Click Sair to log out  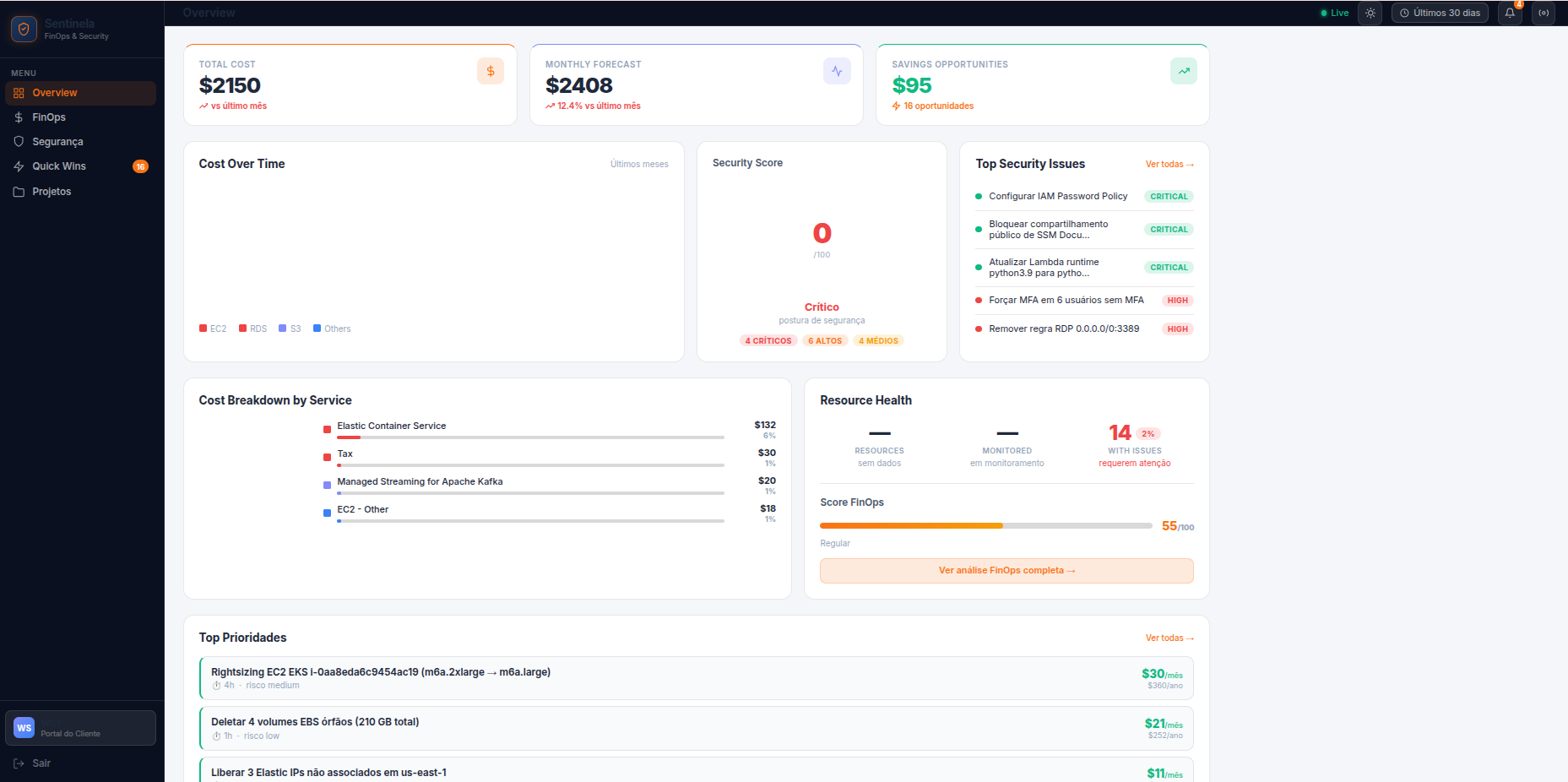pos(41,763)
